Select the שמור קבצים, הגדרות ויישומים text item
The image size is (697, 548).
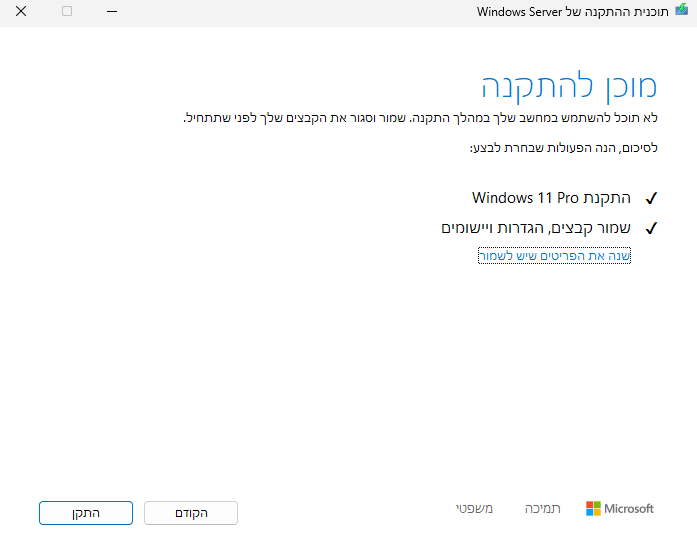pos(536,228)
